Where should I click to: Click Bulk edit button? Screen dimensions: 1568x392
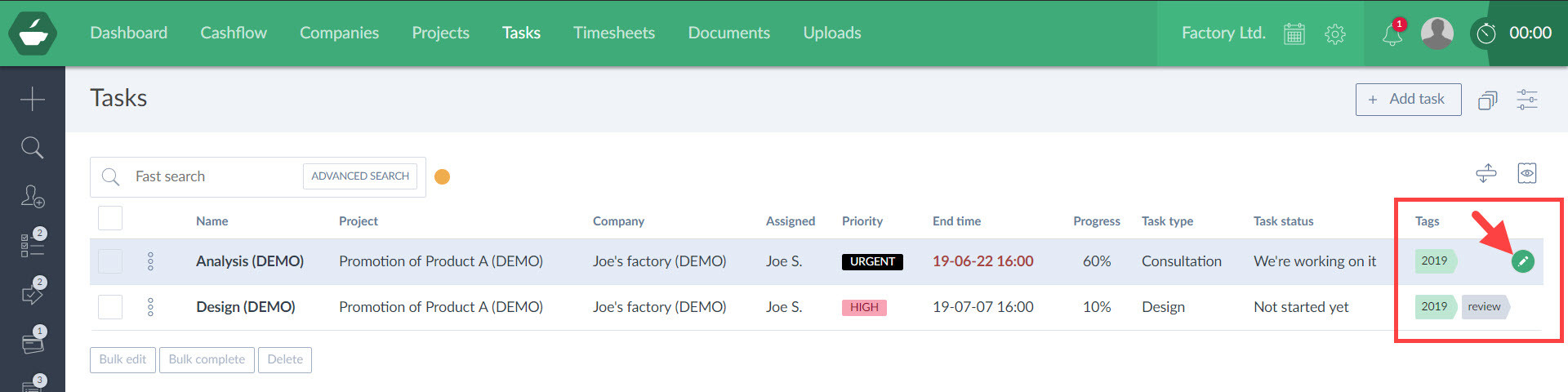coord(122,359)
